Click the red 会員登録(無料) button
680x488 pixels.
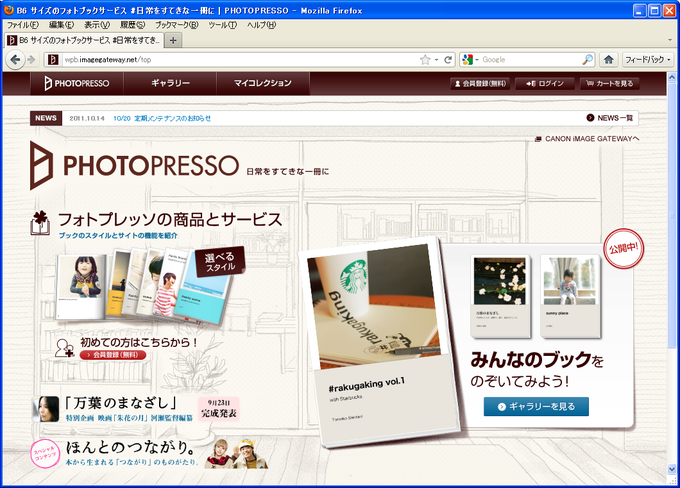coord(113,355)
